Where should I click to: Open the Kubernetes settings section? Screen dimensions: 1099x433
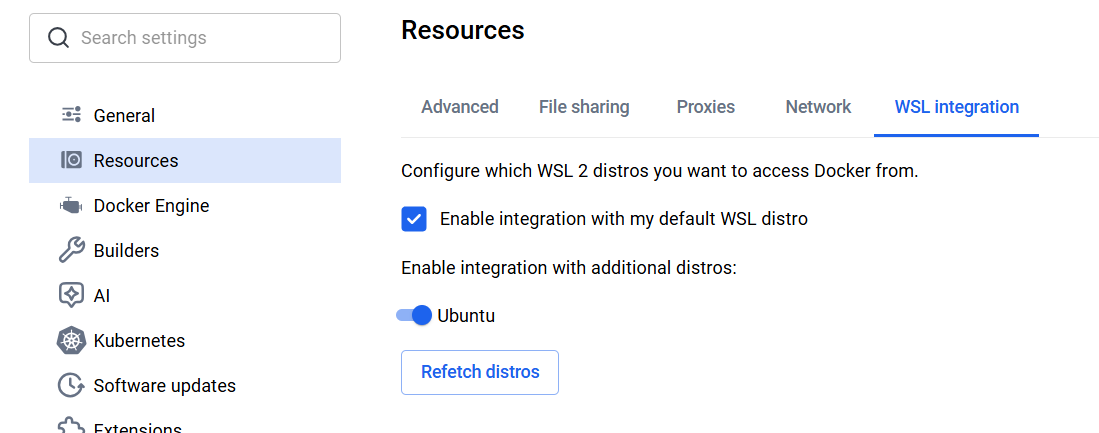tap(139, 340)
